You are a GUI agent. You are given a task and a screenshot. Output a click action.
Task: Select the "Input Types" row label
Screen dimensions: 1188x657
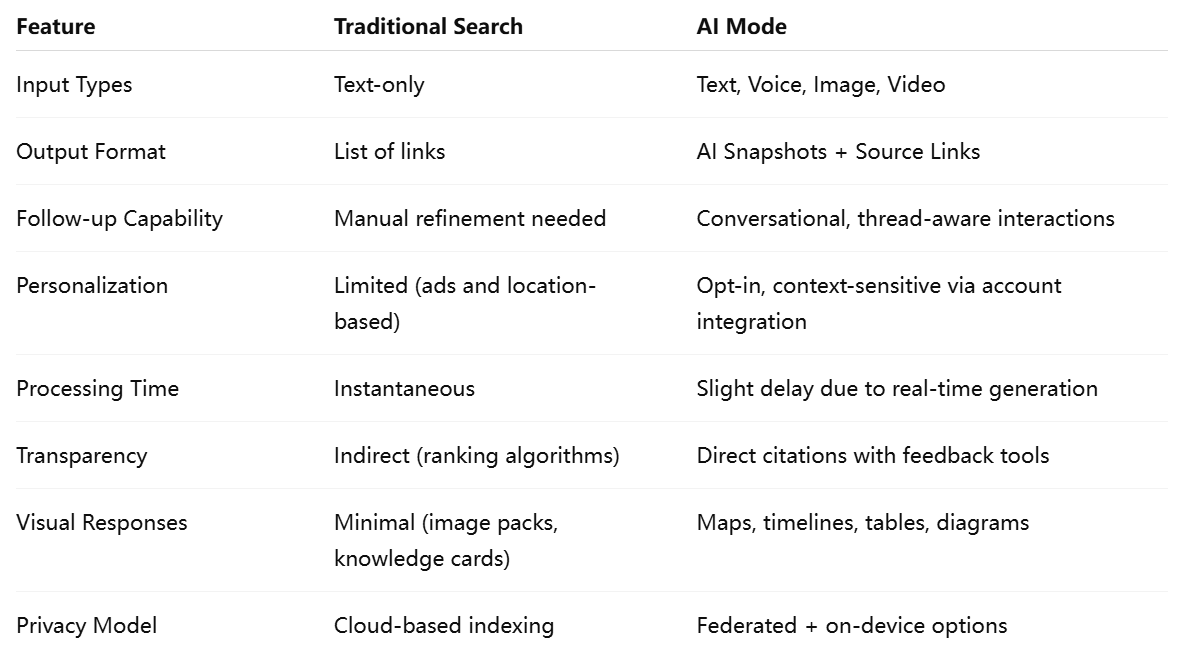pos(74,85)
